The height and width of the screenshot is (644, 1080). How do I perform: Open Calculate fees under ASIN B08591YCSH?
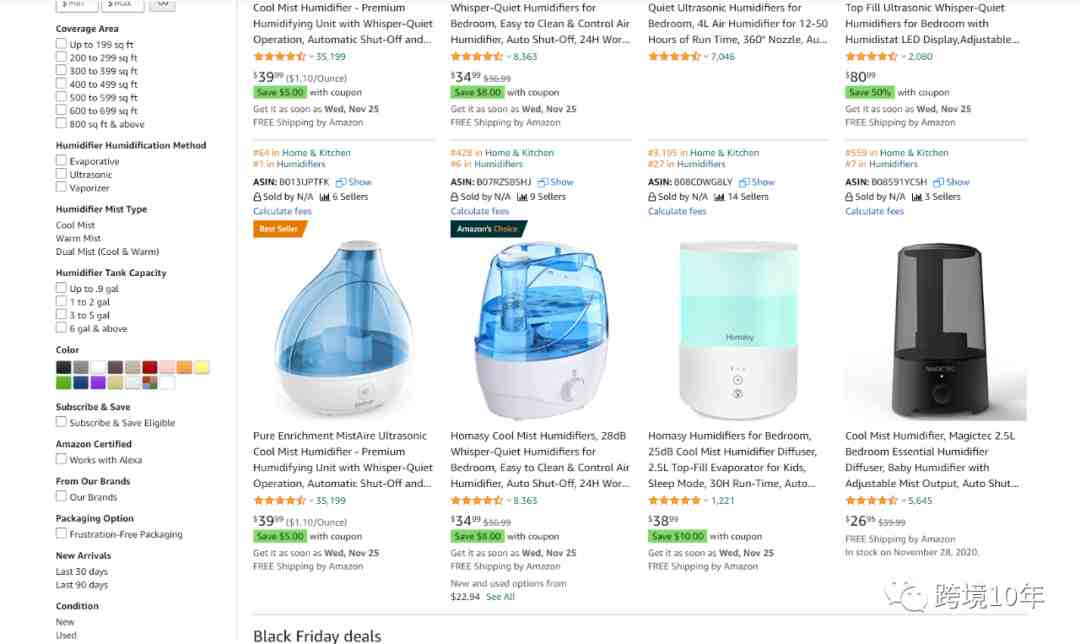(x=874, y=211)
